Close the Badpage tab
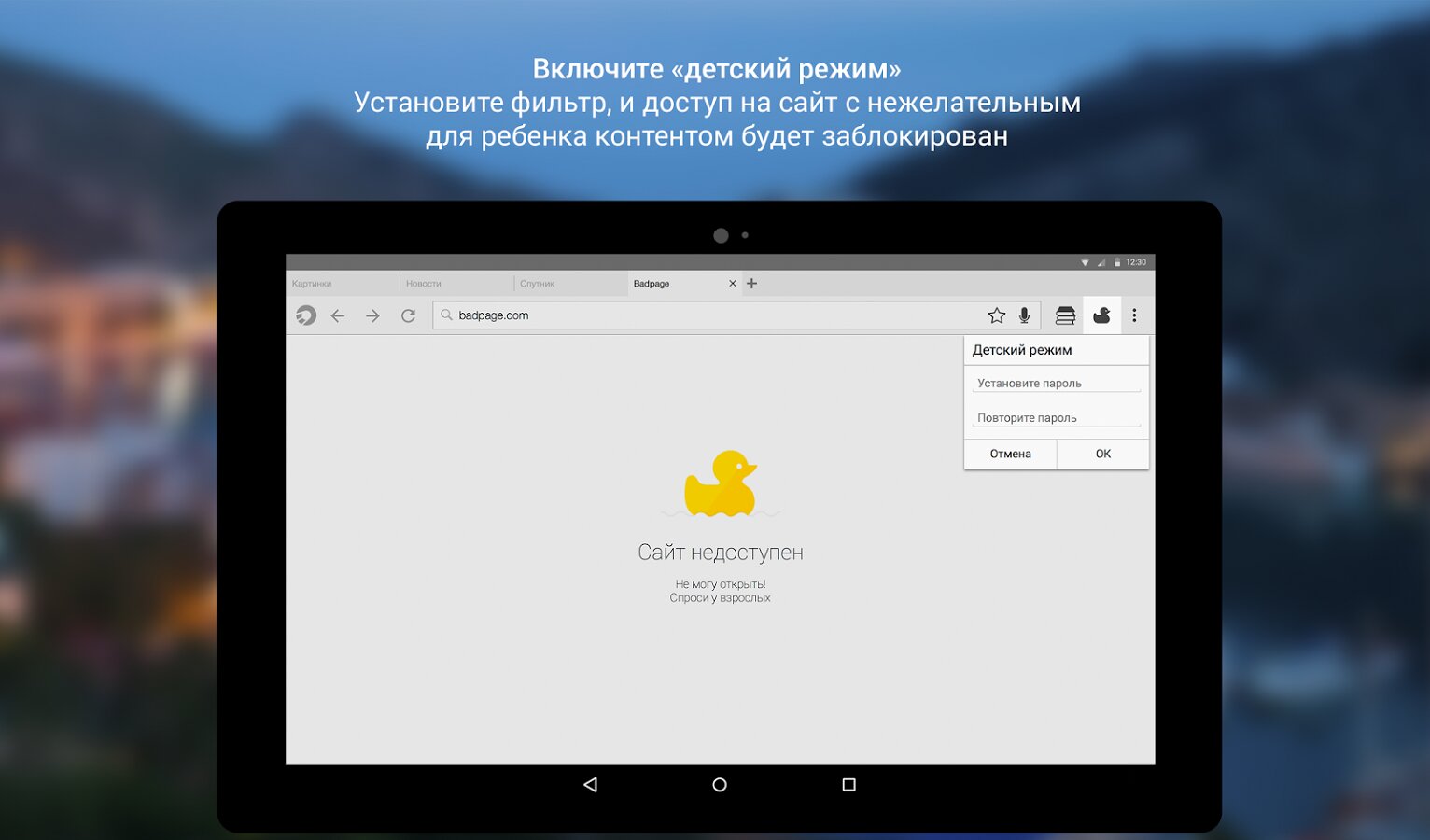 733,284
